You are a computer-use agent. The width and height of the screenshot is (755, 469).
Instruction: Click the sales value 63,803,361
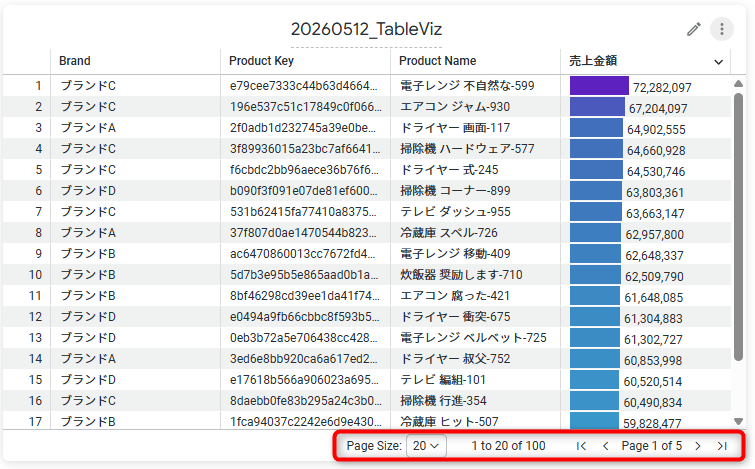[x=655, y=193]
